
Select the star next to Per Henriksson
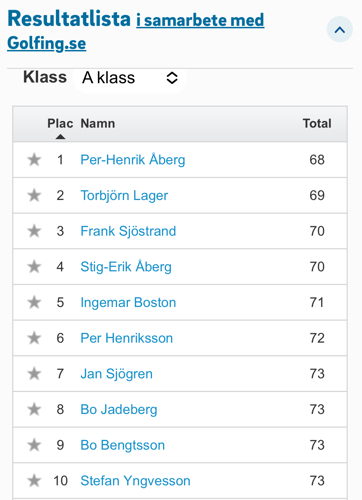pyautogui.click(x=34, y=338)
